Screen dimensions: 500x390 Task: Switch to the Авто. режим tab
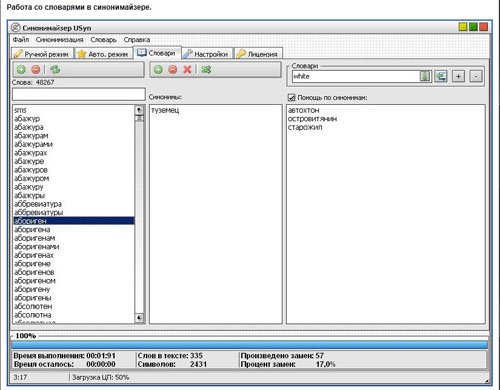[103, 54]
